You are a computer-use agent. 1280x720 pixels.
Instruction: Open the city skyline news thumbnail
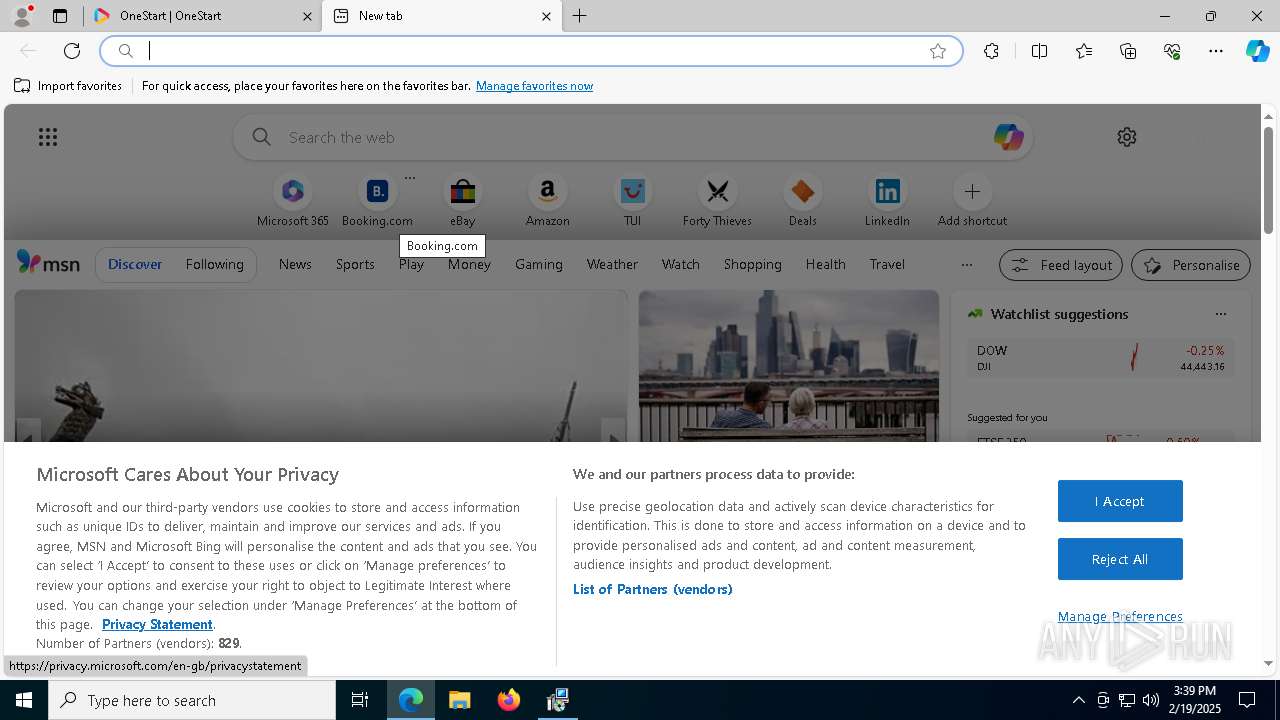click(x=789, y=366)
